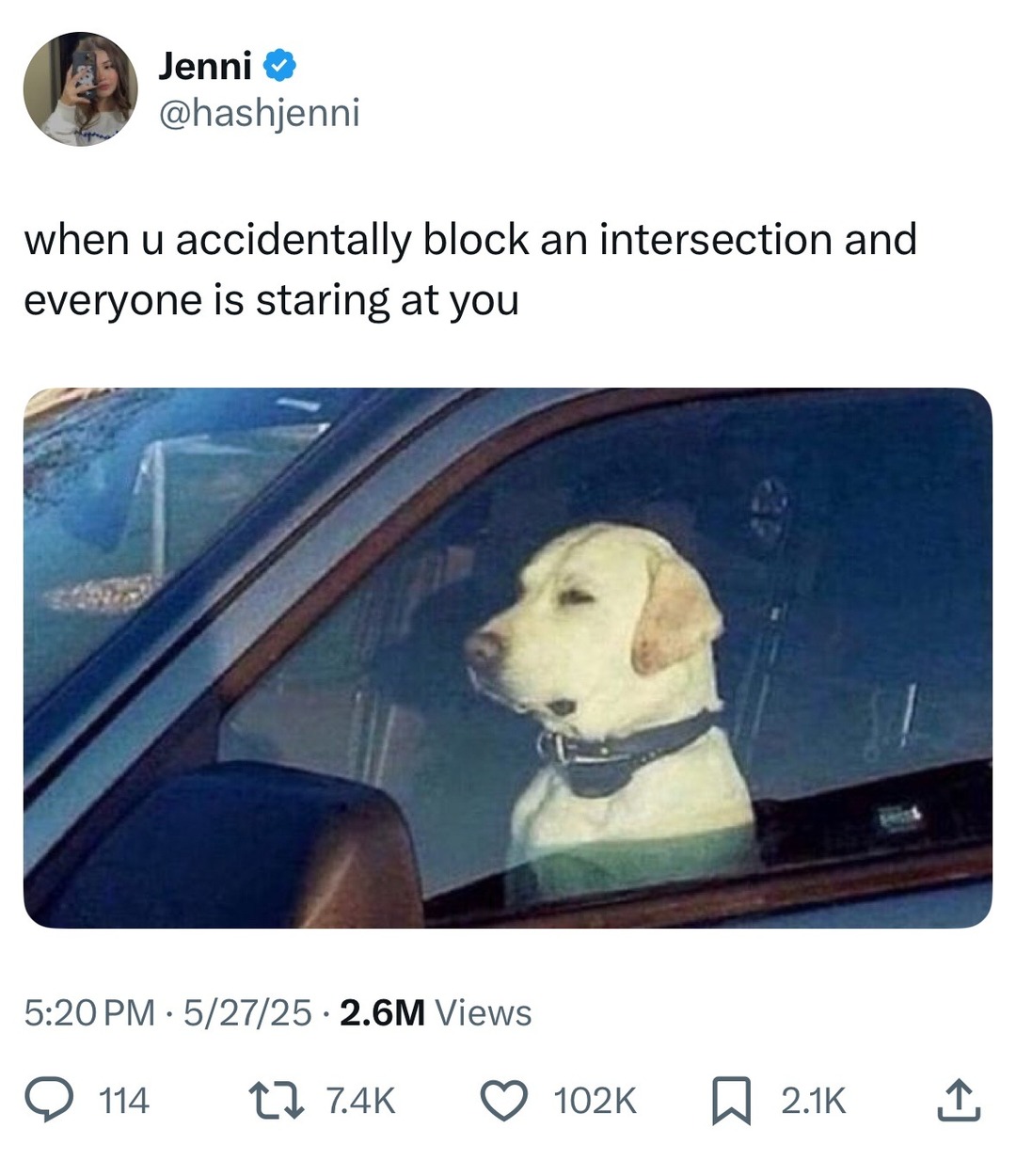Open the @hashjenni handle link

[259, 113]
